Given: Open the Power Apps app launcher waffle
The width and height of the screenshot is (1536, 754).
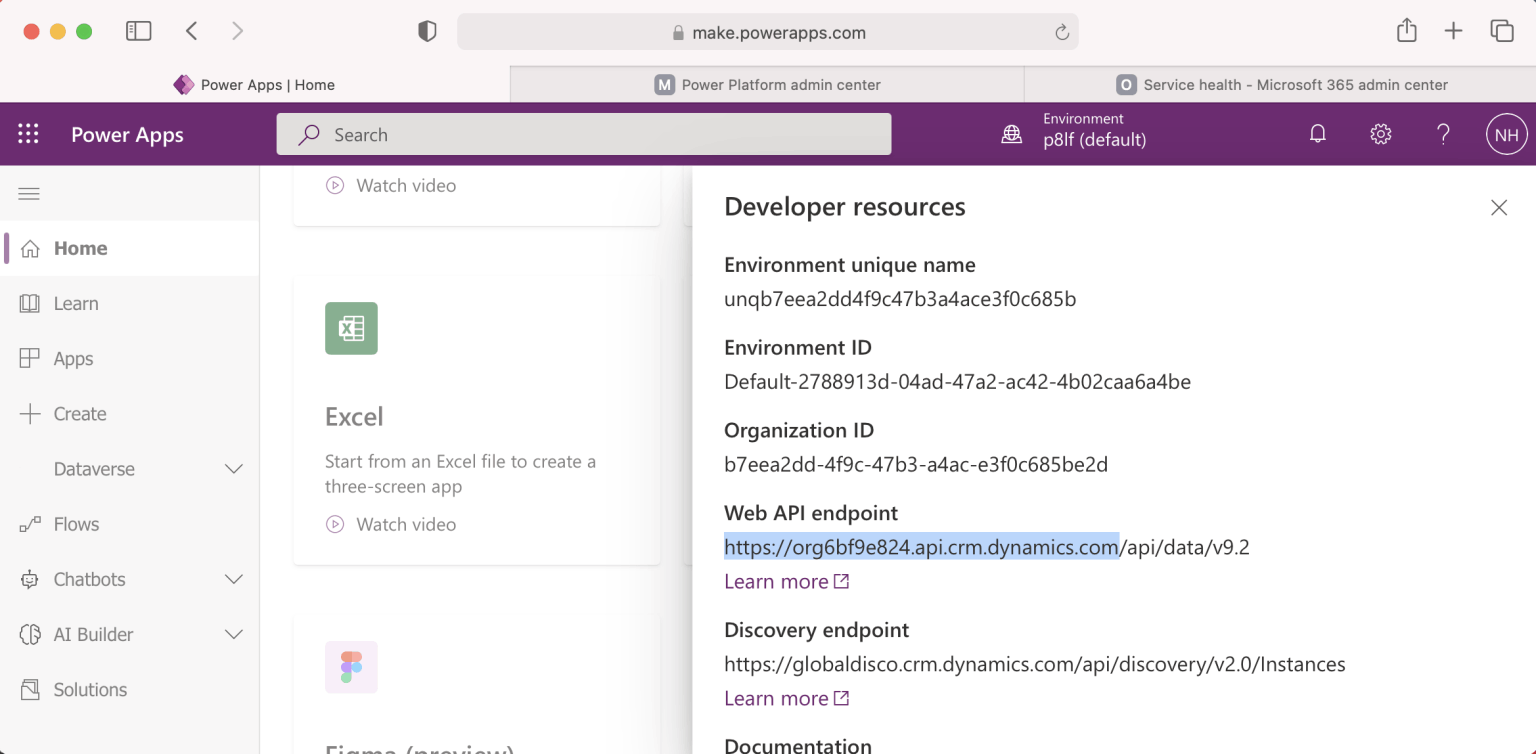Looking at the screenshot, I should pos(28,134).
